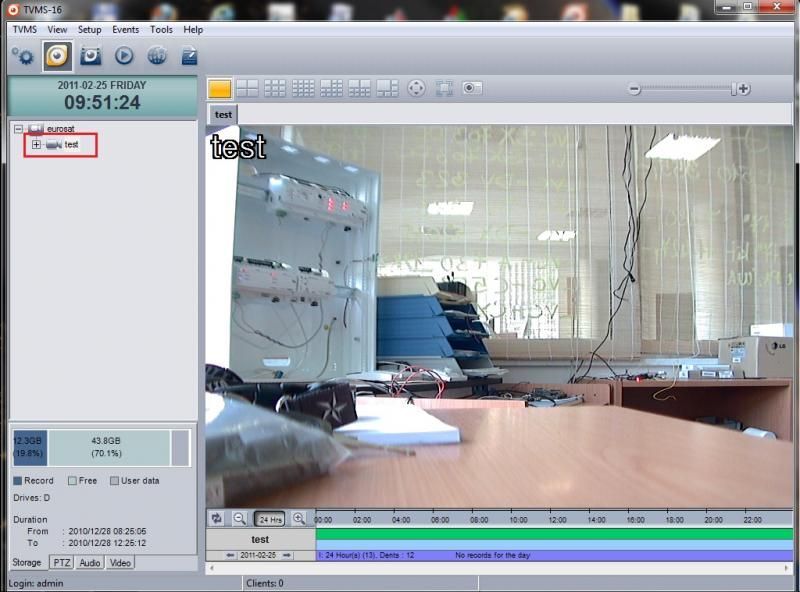Toggle the full screen view icon
Viewport: 800px width, 592px height.
click(x=444, y=89)
